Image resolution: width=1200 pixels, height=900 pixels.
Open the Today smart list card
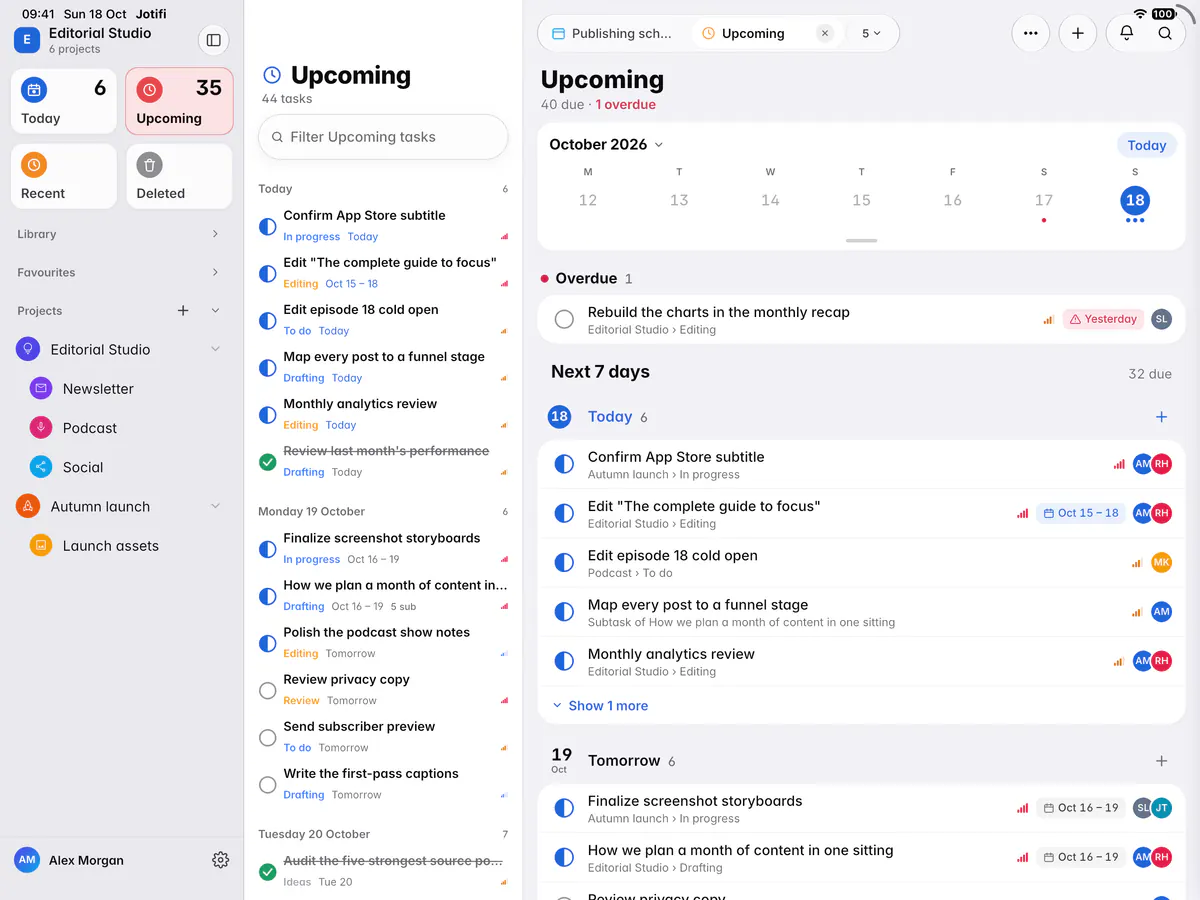tap(64, 101)
